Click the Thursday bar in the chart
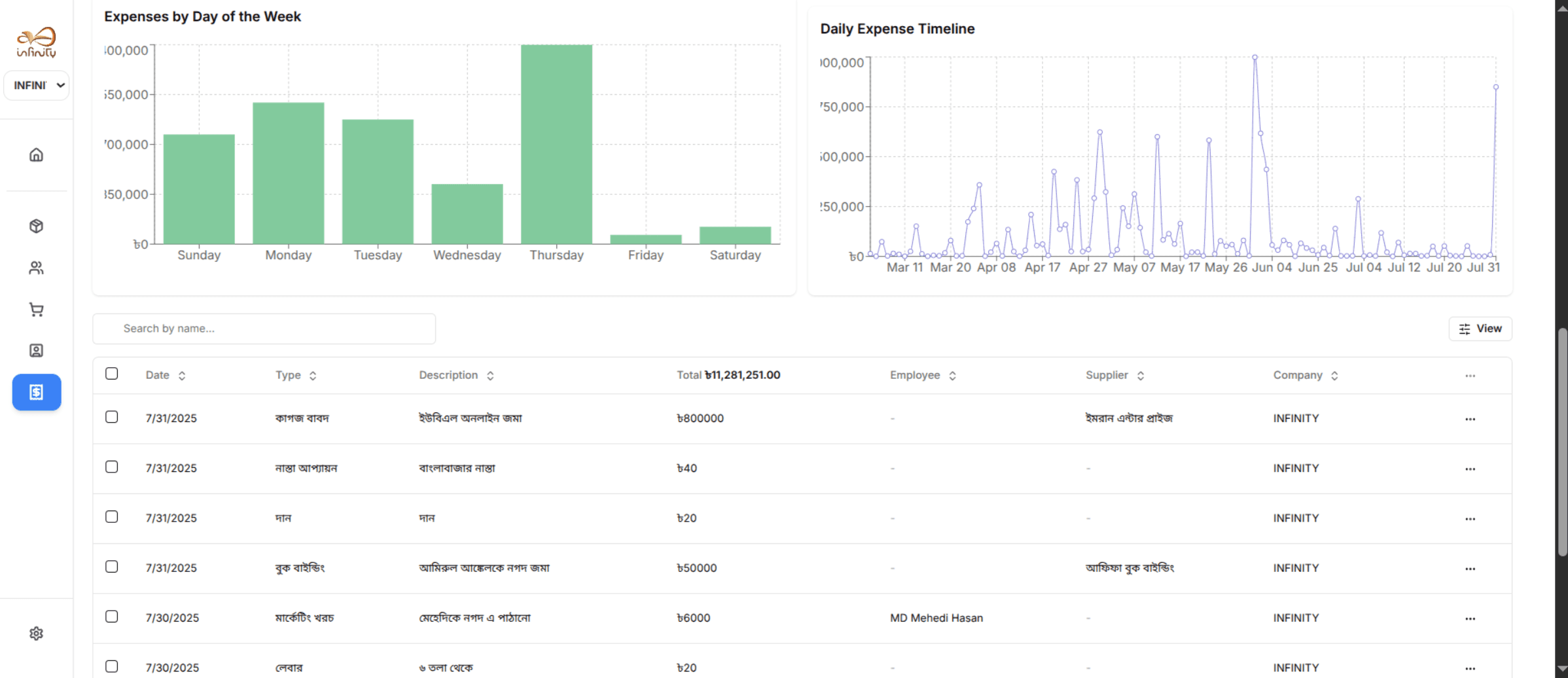This screenshot has width=1568, height=678. tap(556, 145)
